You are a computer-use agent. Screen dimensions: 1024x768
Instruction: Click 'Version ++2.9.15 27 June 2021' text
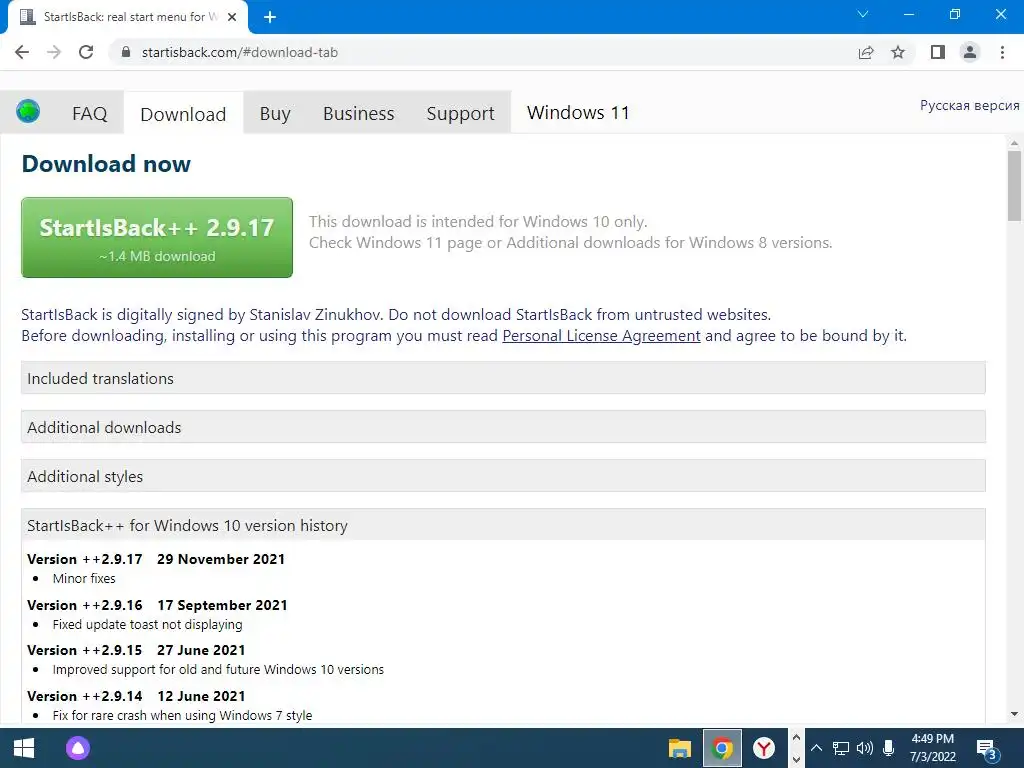136,650
